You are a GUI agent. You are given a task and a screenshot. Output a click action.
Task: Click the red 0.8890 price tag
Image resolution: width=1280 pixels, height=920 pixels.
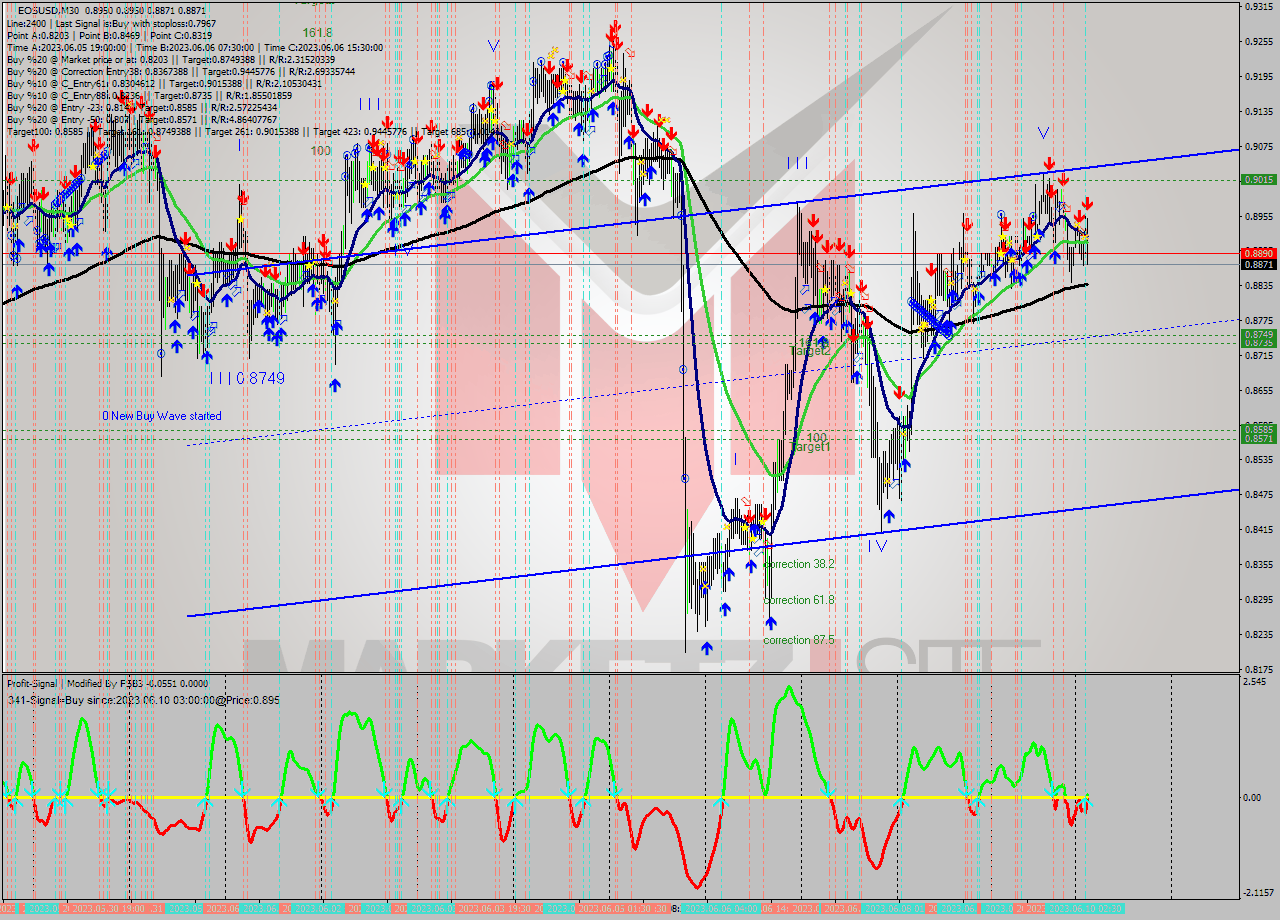pos(1257,254)
